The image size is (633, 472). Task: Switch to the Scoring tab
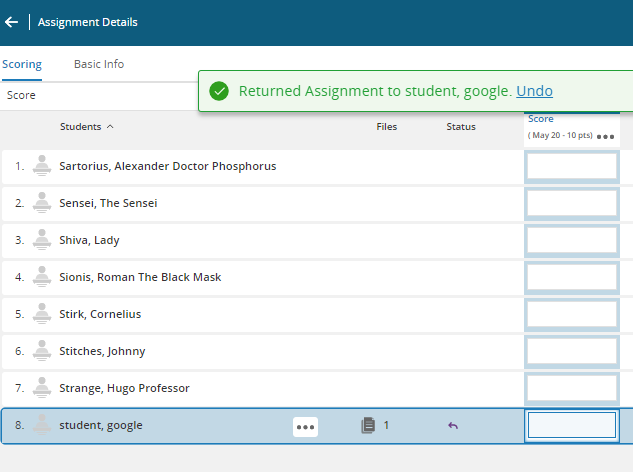coord(22,64)
